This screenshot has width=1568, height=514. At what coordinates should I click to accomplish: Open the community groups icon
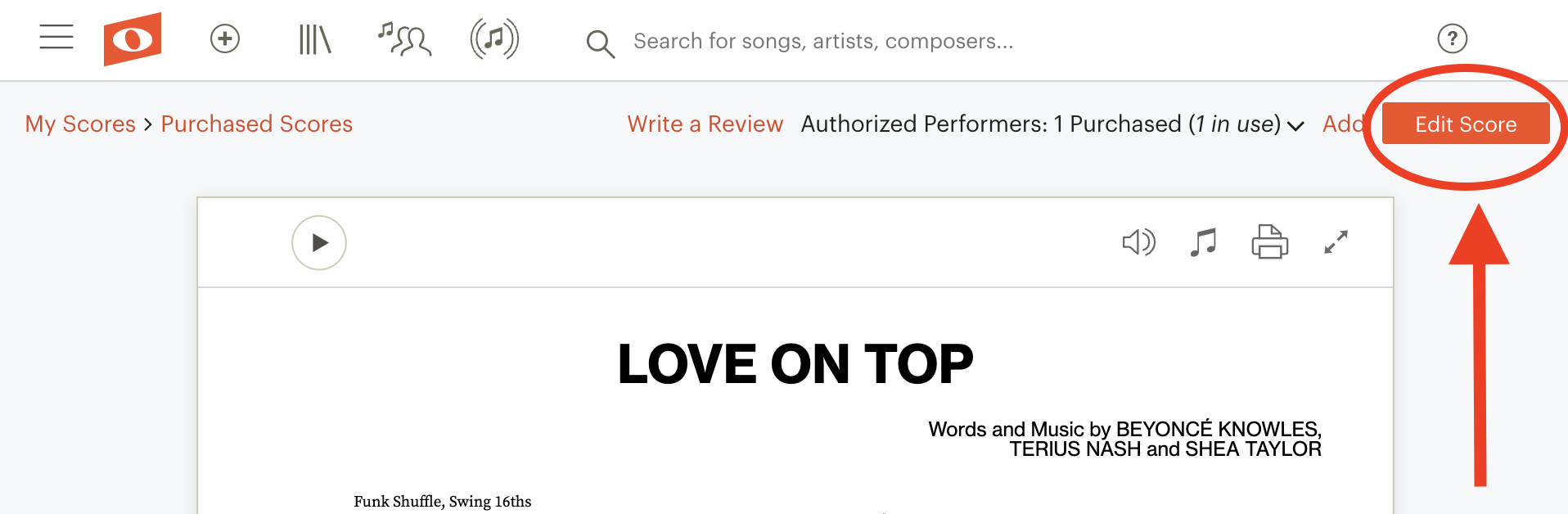(x=404, y=39)
